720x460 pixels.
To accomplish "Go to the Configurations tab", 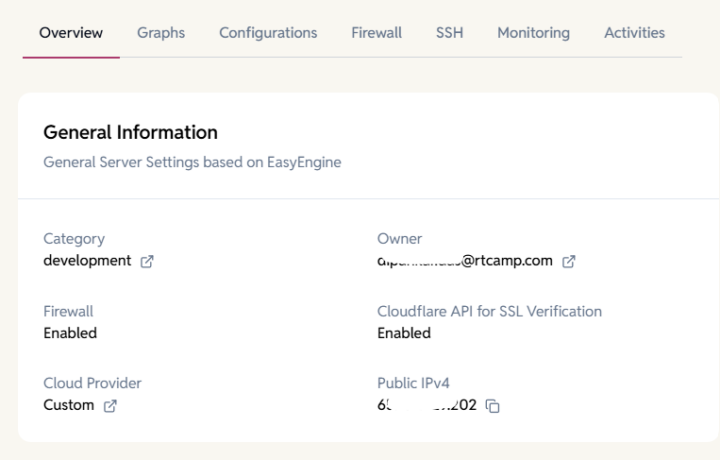I will 268,33.
